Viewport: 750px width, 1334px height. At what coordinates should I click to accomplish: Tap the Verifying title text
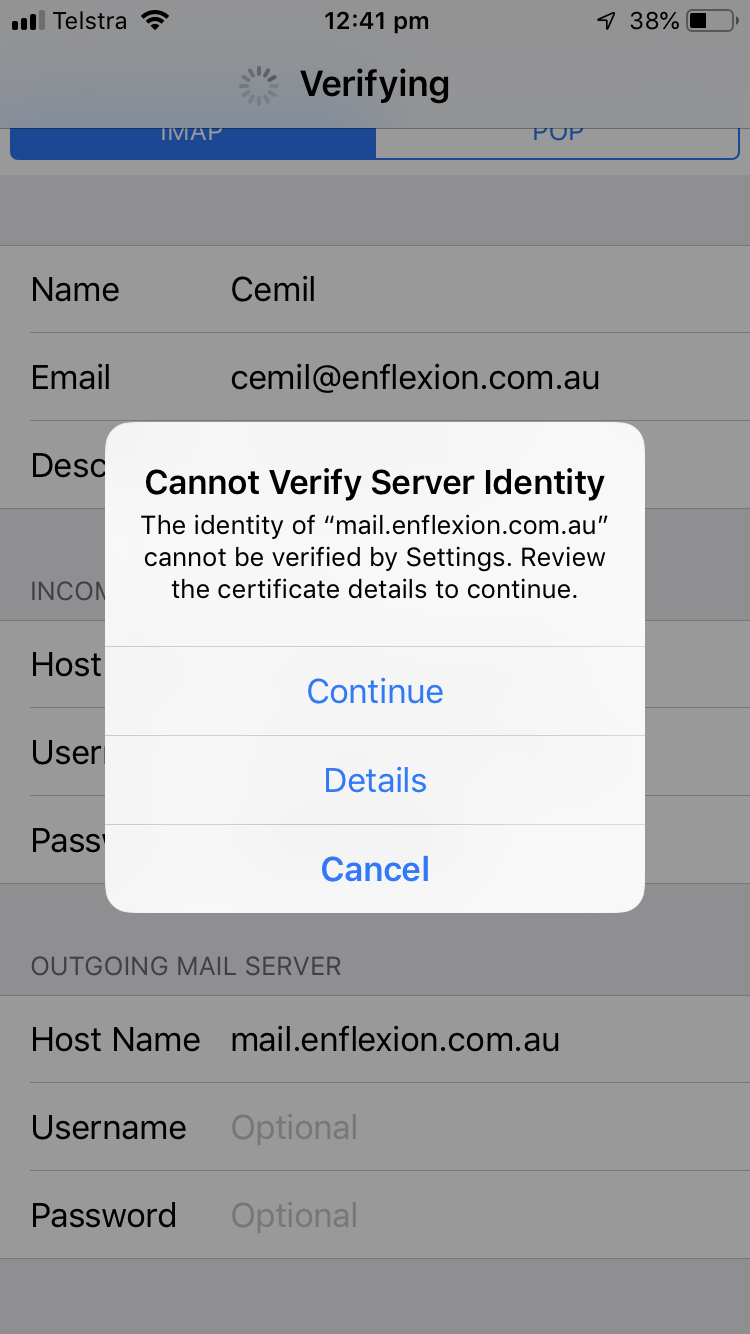tap(375, 85)
